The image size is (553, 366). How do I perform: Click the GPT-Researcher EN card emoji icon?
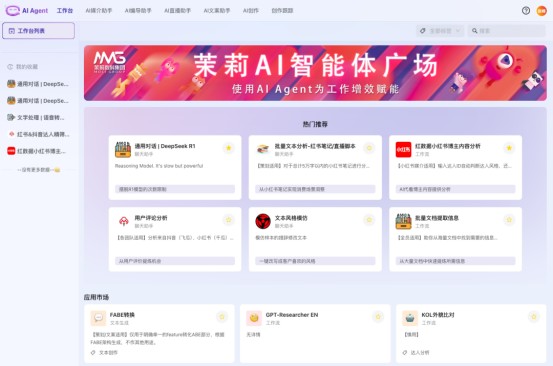point(254,318)
